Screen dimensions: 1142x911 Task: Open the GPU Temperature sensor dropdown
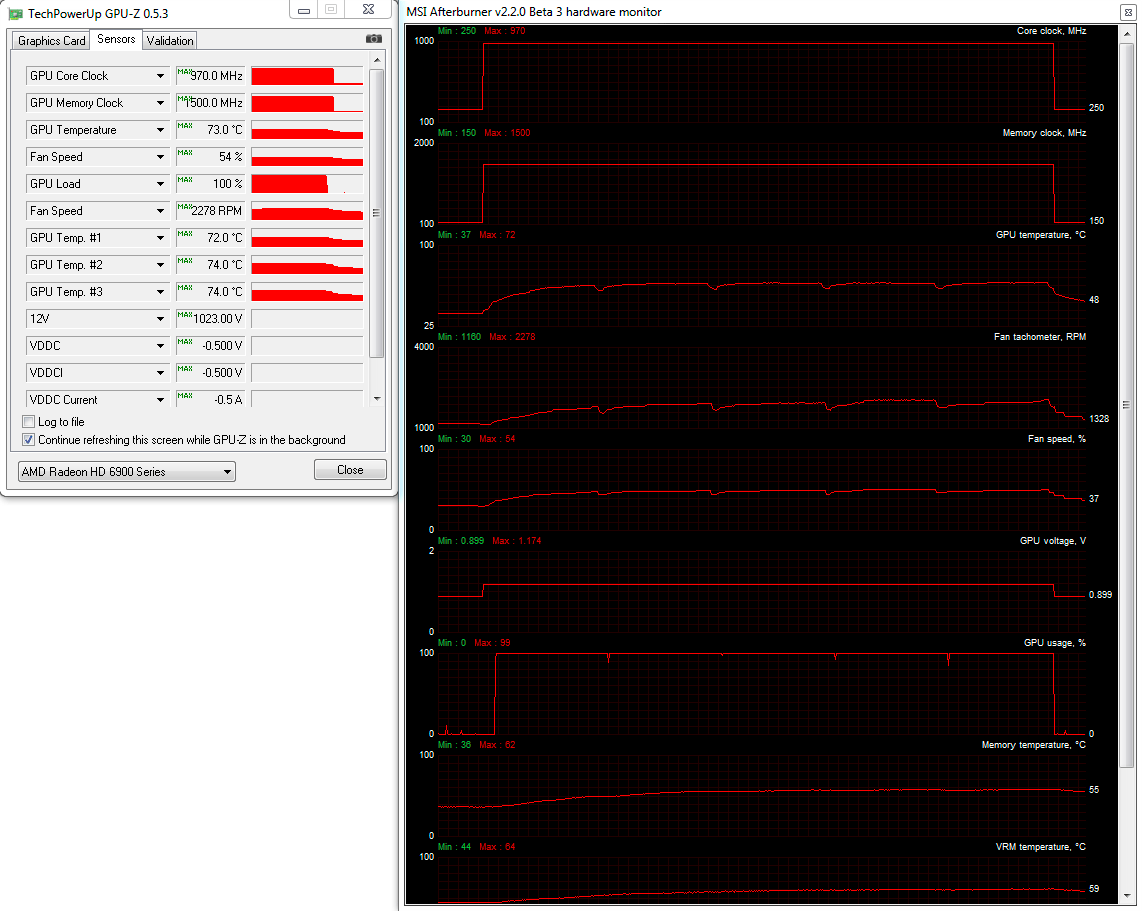[x=160, y=130]
